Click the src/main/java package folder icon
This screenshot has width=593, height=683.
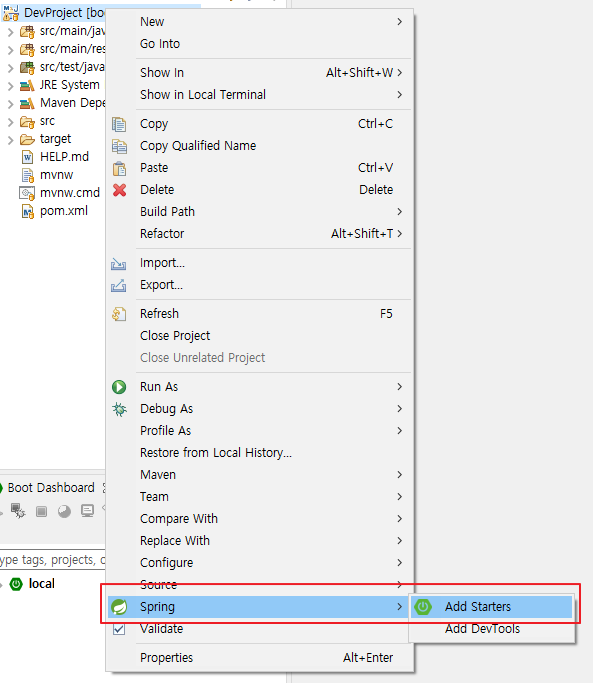point(27,32)
